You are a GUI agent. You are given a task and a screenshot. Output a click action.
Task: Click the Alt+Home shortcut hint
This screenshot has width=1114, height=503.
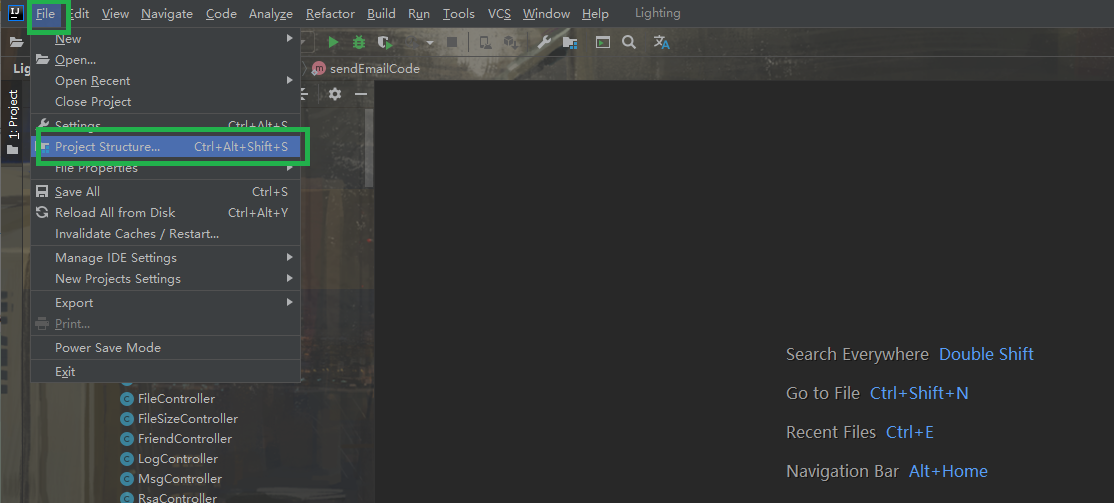948,471
